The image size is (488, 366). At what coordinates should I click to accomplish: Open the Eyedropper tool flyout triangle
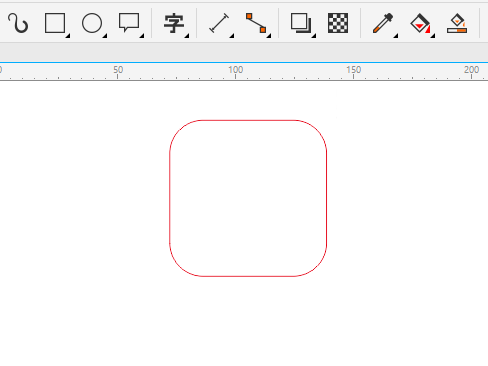coord(396,36)
